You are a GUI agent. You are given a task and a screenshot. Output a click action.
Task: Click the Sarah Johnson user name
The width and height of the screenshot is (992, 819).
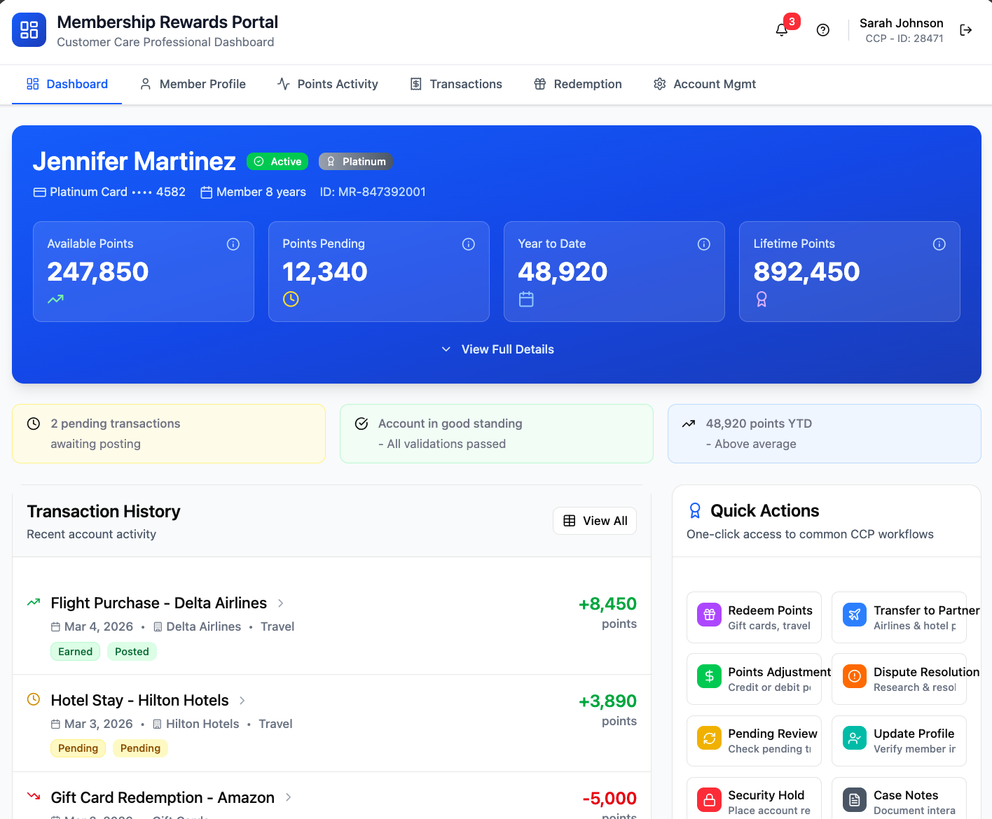click(901, 23)
